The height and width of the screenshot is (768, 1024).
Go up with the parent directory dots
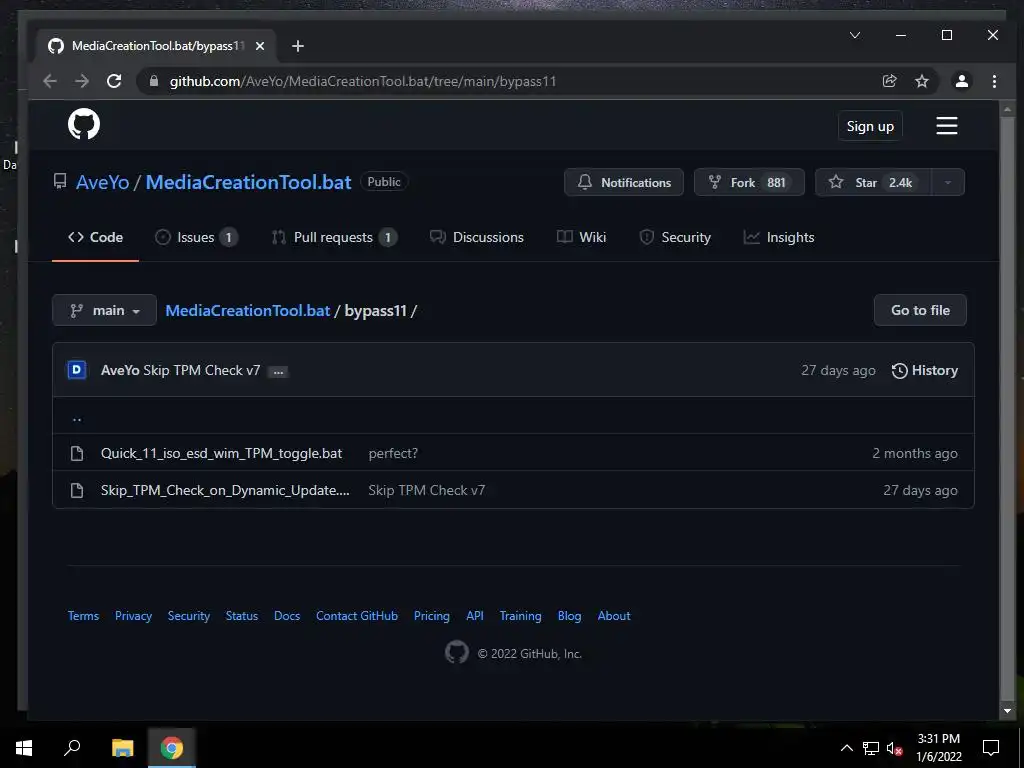tap(77, 418)
